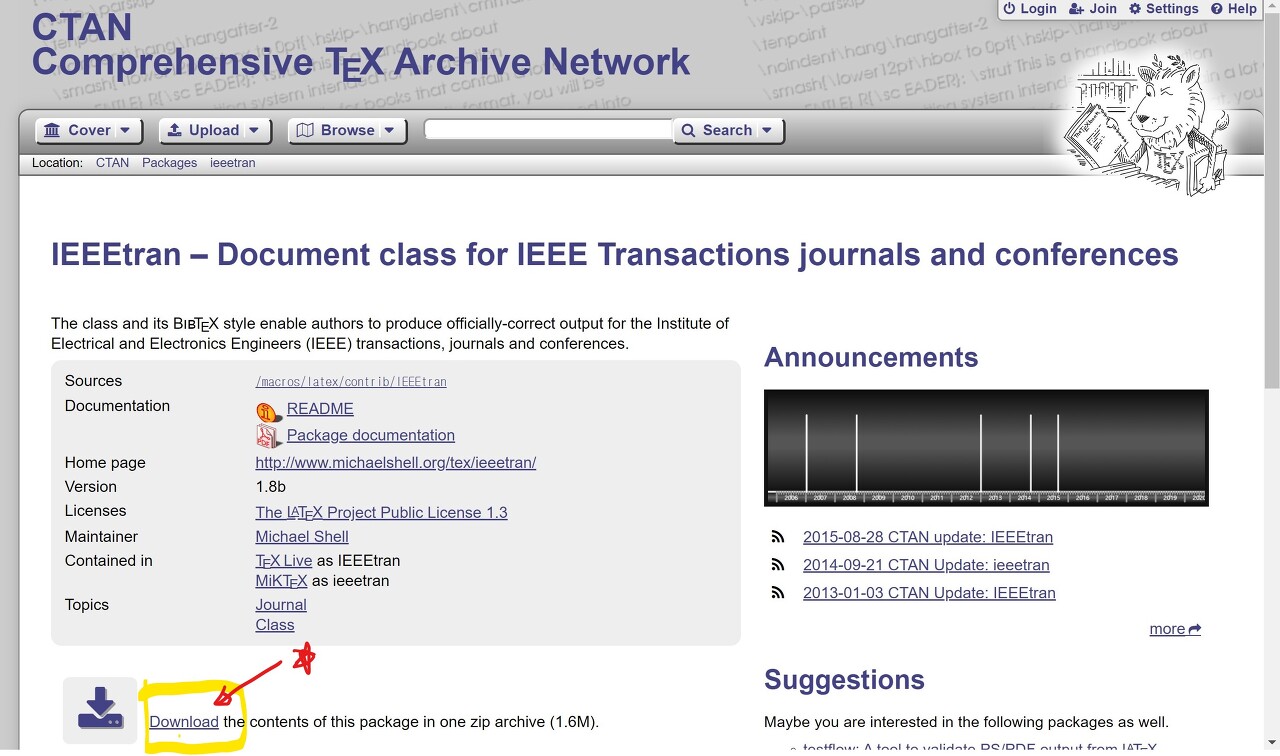Image resolution: width=1280 pixels, height=756 pixels.
Task: Click the Class topic link
Action: pos(275,625)
